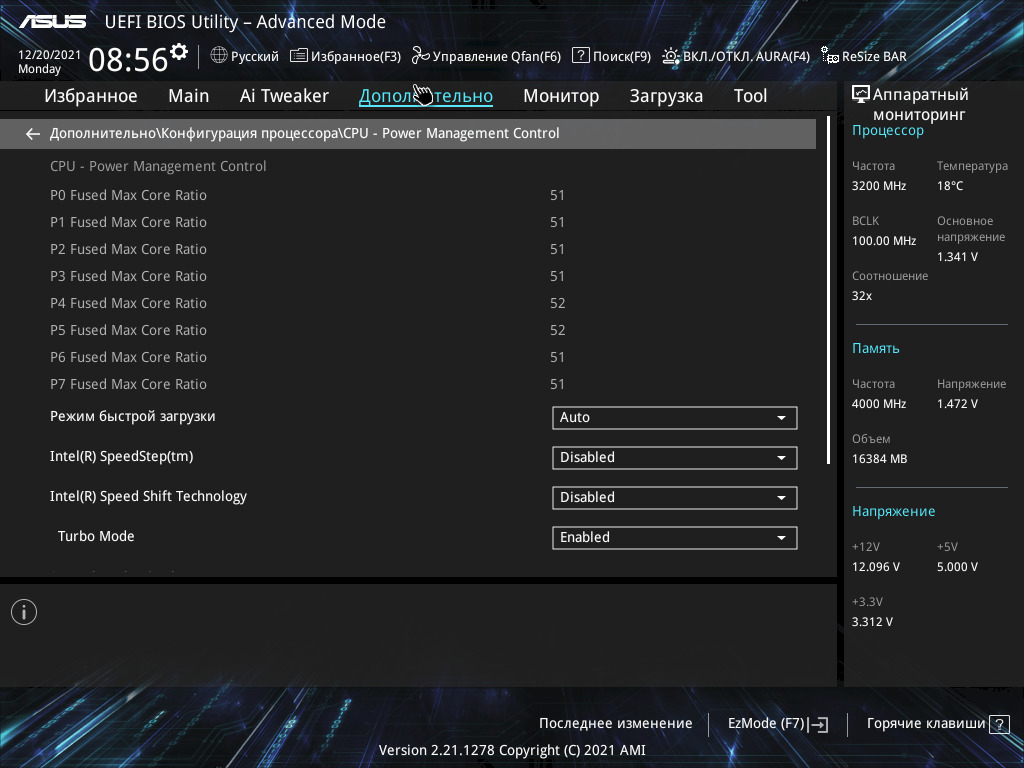Click the ASUS logo
The width and height of the screenshot is (1024, 768).
pyautogui.click(x=52, y=22)
